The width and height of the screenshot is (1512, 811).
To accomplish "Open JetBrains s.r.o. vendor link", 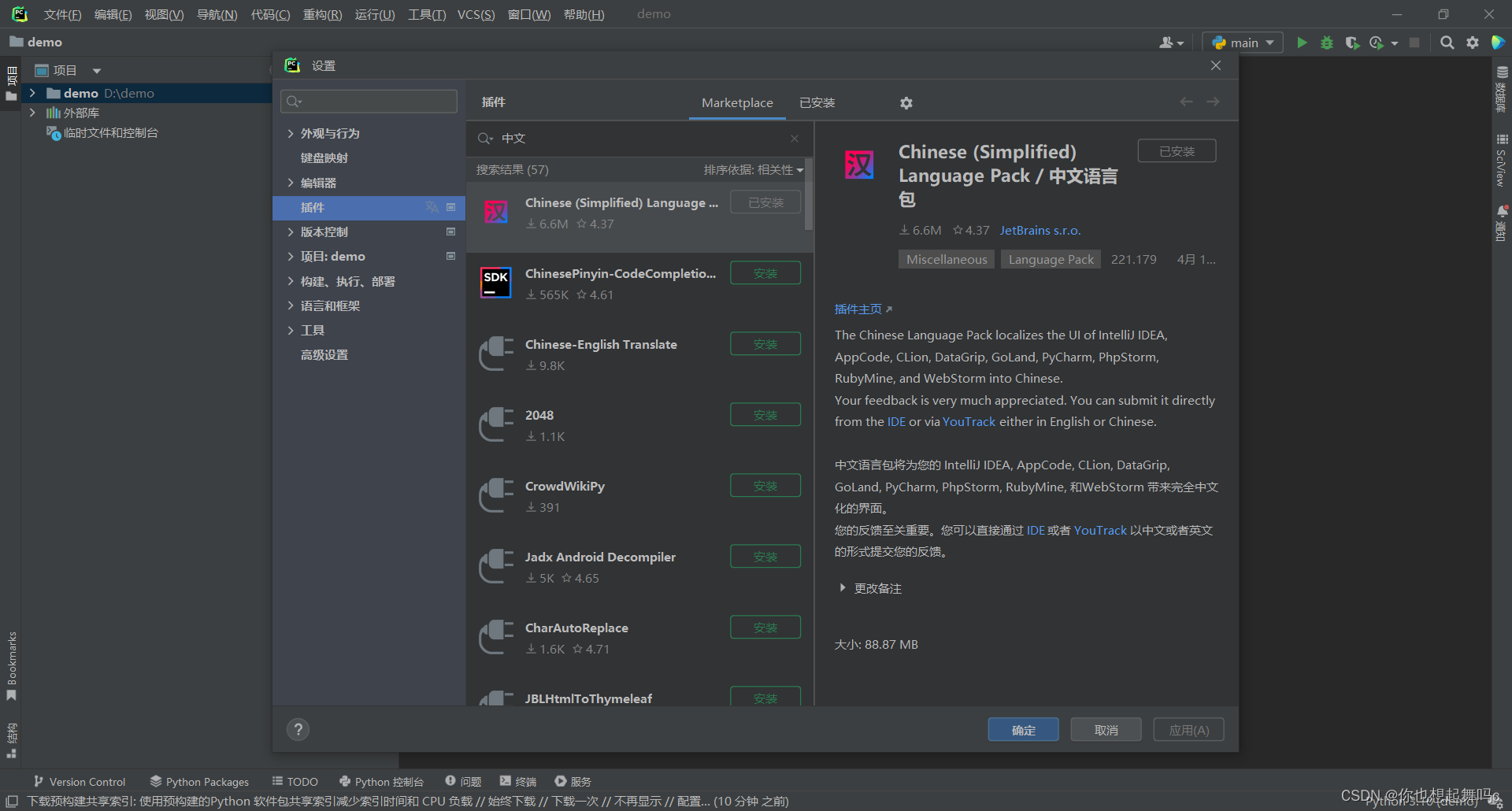I will [x=1040, y=230].
